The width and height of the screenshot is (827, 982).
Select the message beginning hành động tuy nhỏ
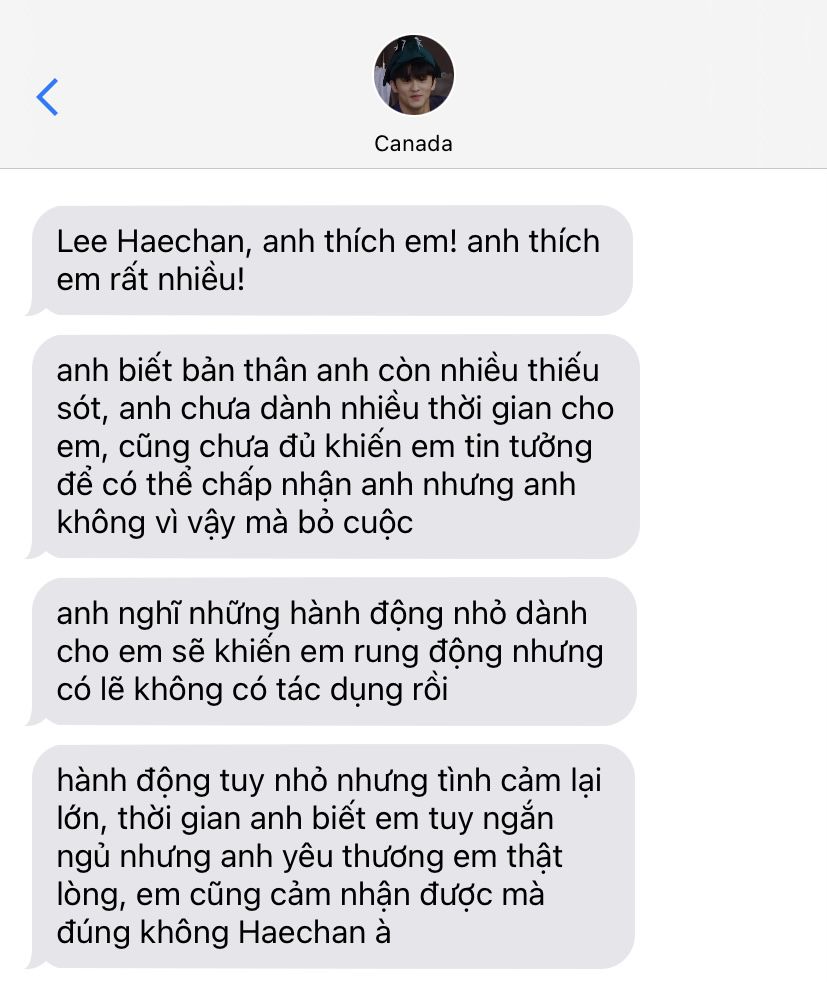pyautogui.click(x=331, y=857)
